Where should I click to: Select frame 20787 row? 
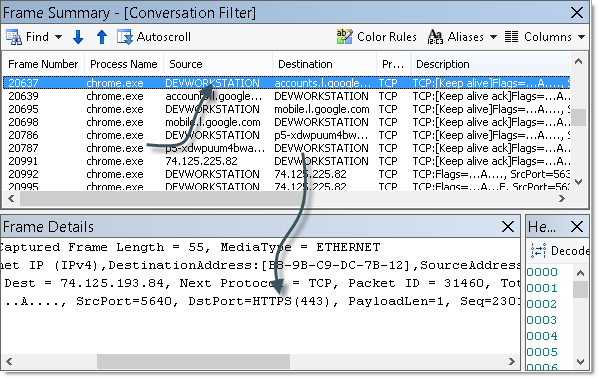coord(287,148)
